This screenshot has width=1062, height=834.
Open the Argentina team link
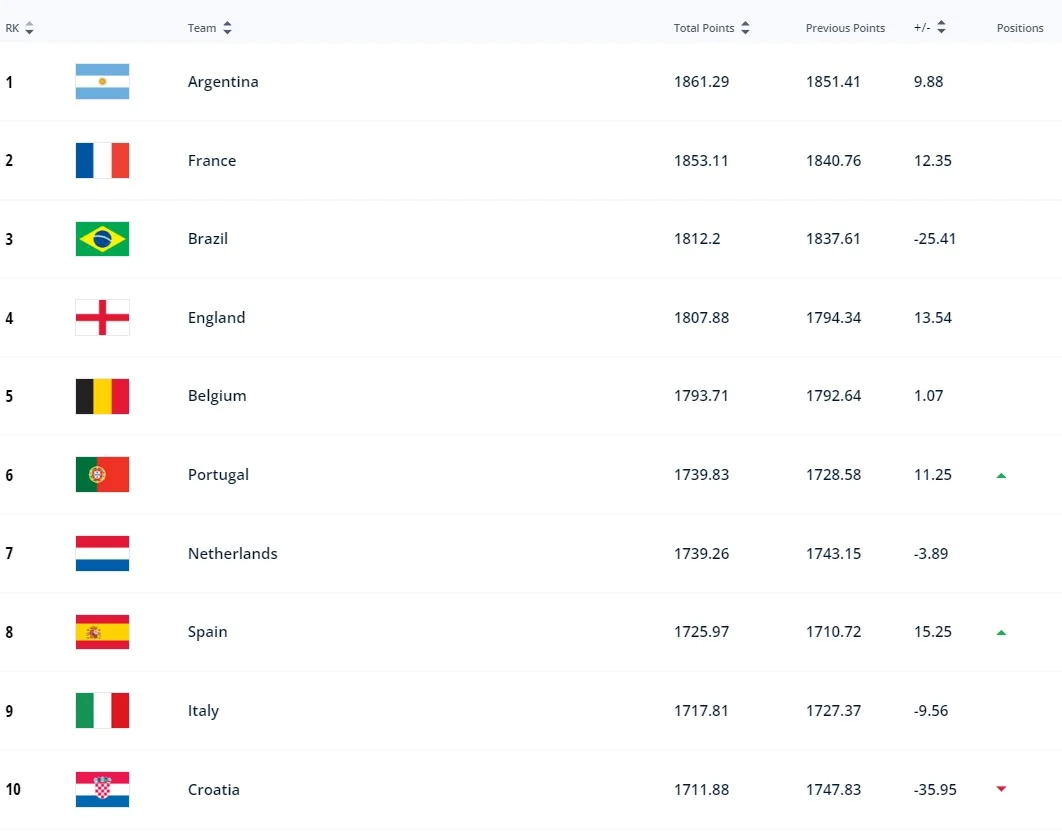(223, 82)
